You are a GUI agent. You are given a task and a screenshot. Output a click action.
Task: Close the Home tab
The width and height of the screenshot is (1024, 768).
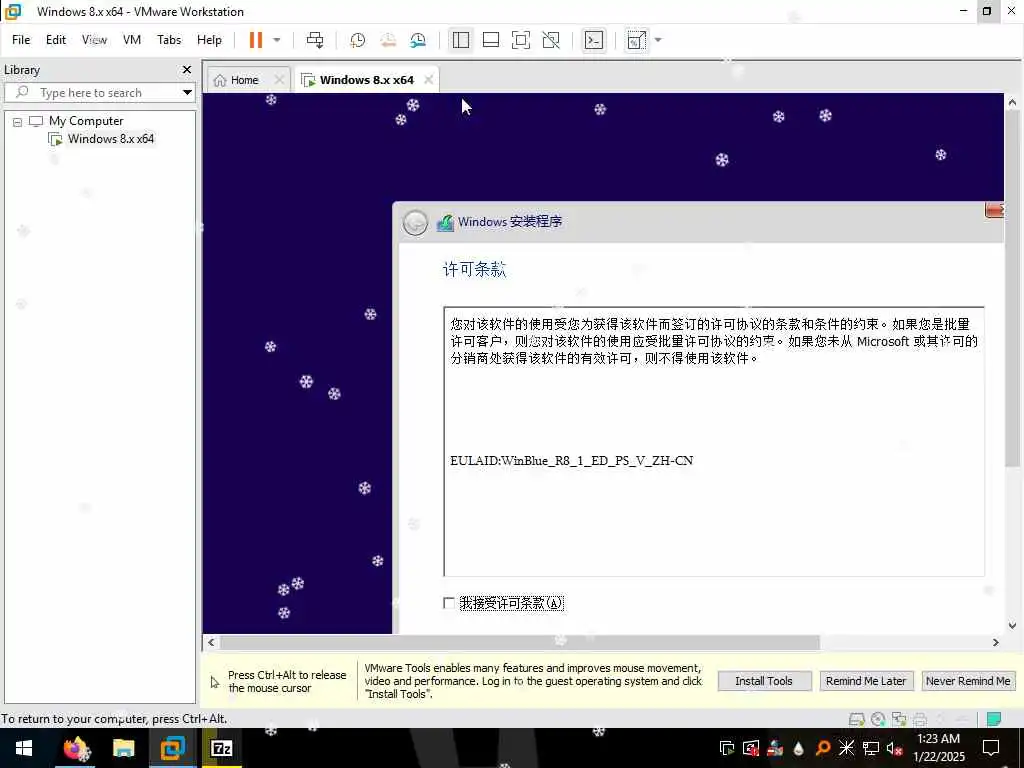point(279,80)
